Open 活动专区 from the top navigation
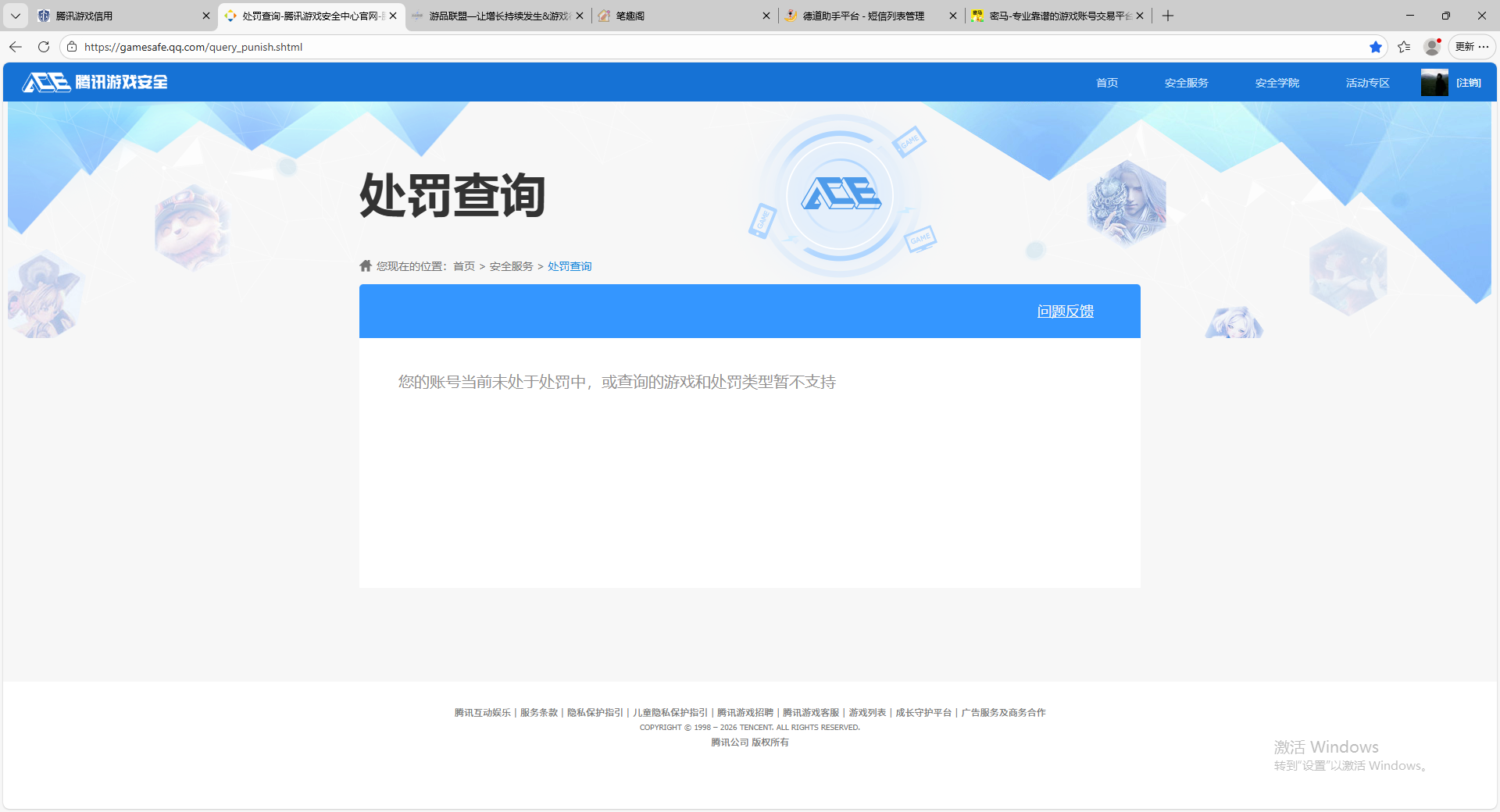This screenshot has height=812, width=1500. [1366, 82]
